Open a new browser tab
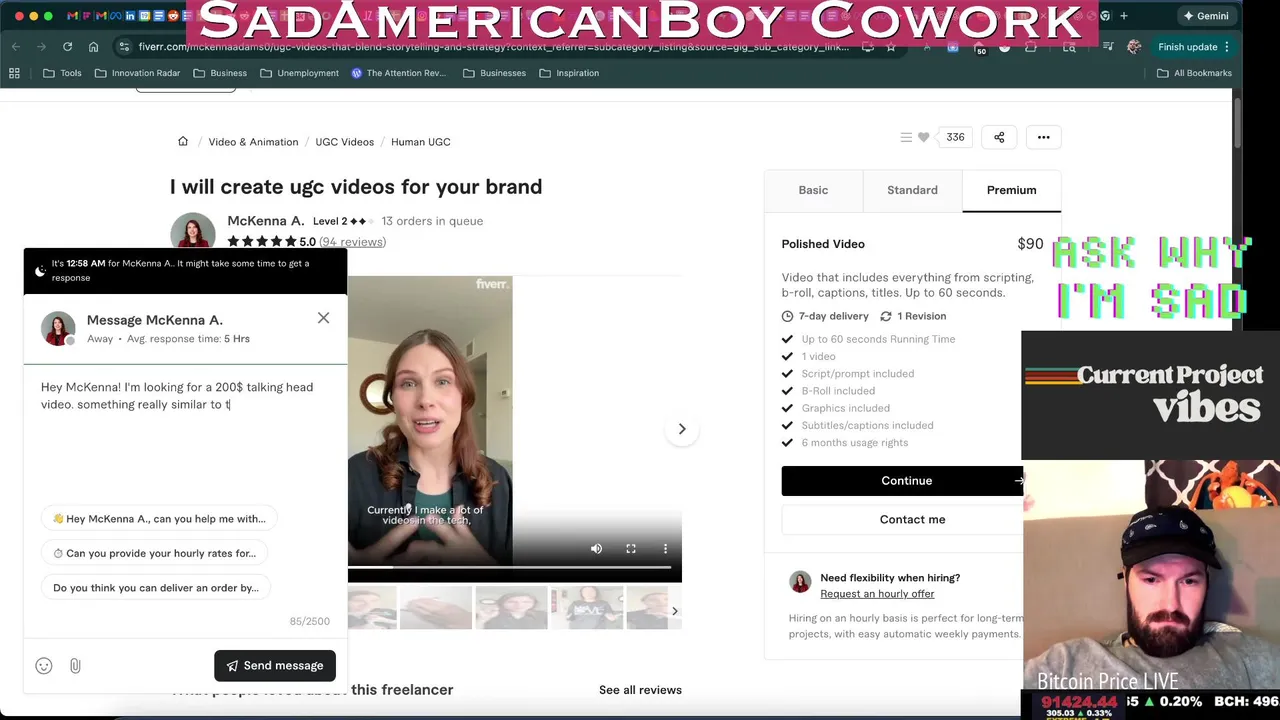Image resolution: width=1280 pixels, height=720 pixels. click(x=1124, y=16)
